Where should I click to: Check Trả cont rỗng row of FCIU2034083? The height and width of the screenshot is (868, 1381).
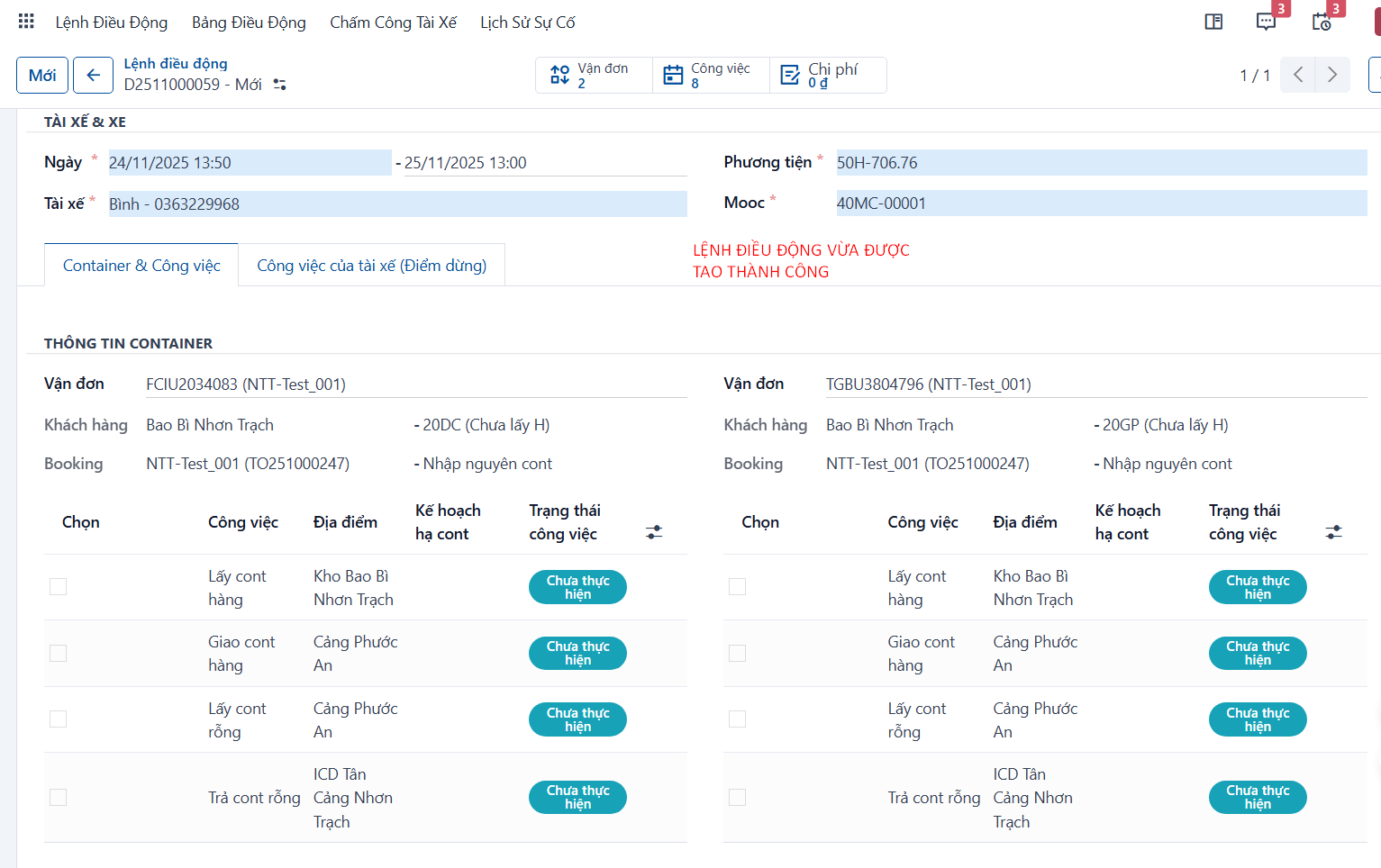pyautogui.click(x=59, y=797)
